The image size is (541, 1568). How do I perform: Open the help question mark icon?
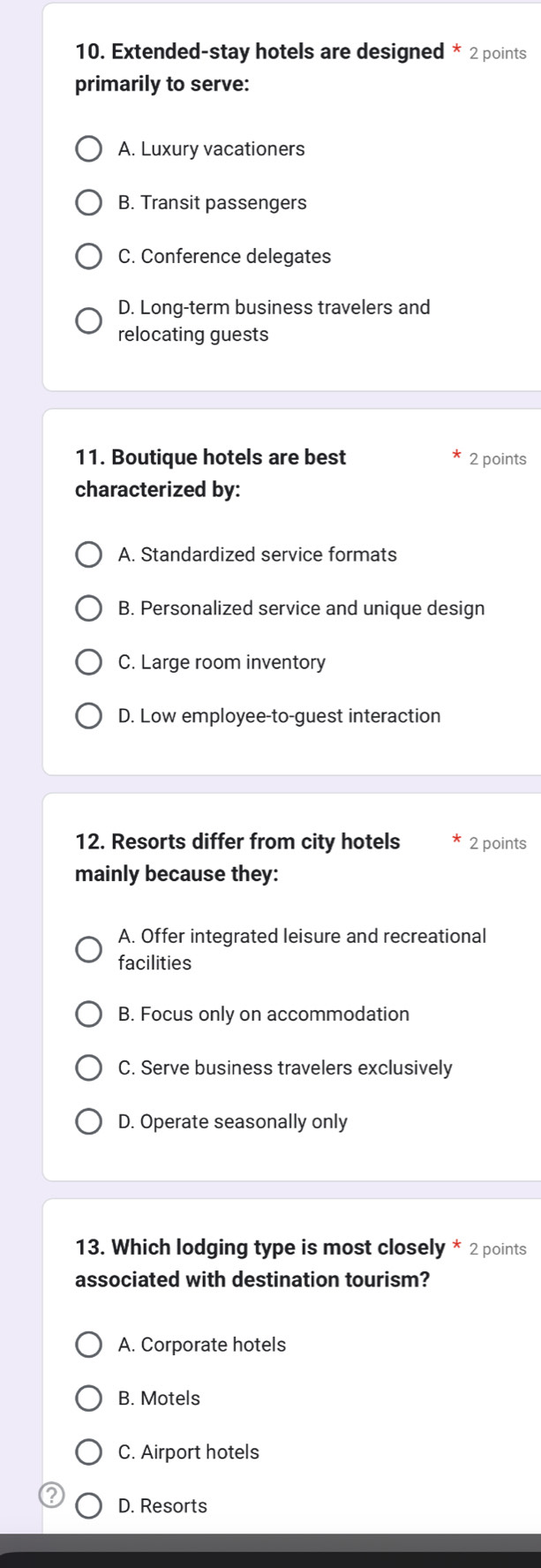tap(52, 1494)
